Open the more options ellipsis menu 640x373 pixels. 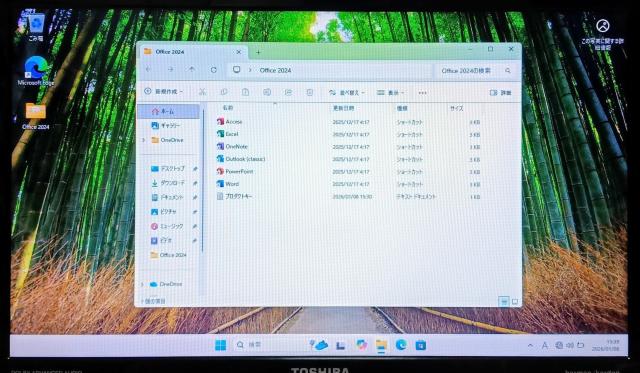pyautogui.click(x=422, y=93)
